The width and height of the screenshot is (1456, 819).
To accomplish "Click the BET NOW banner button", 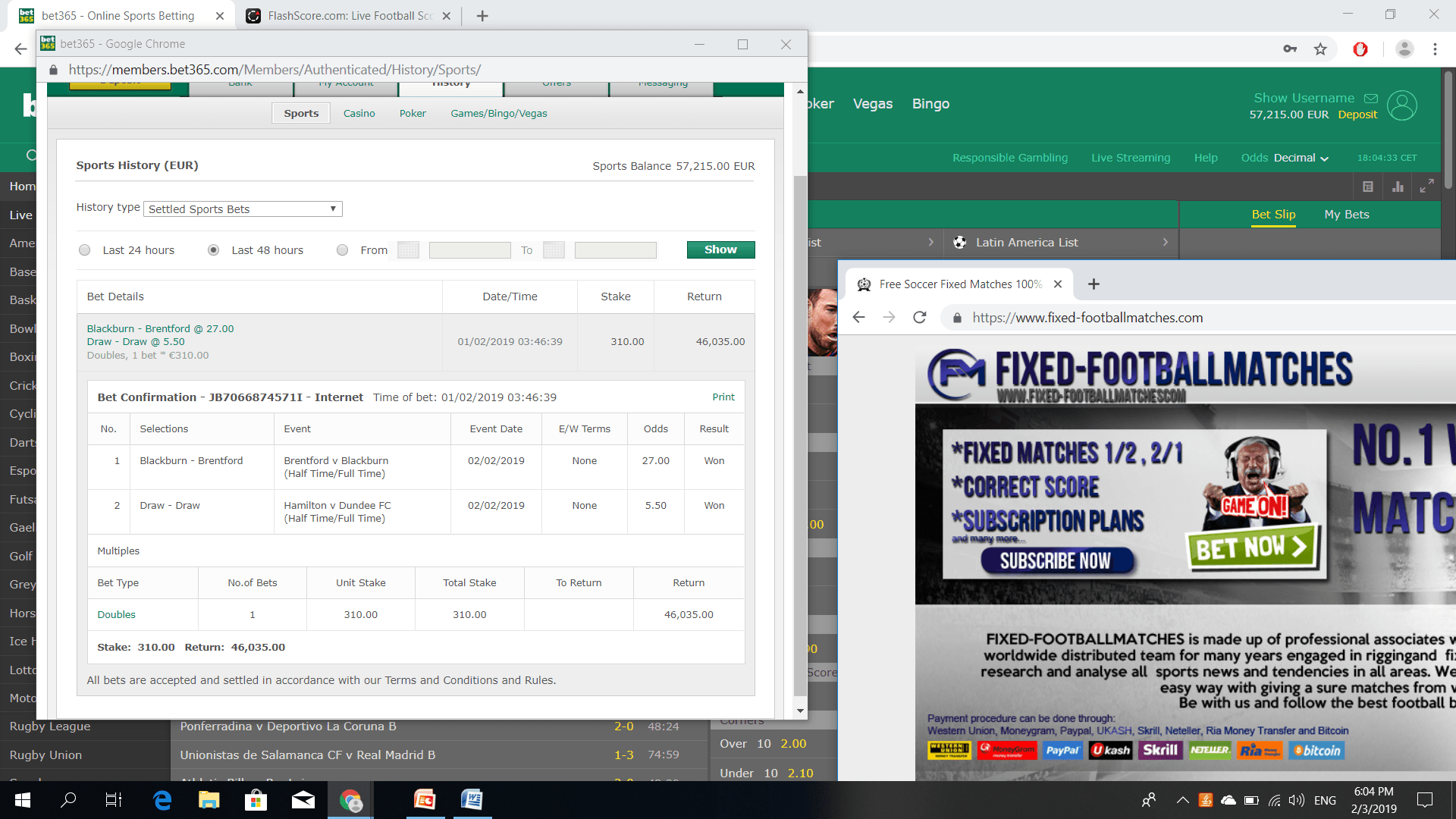I will tap(1252, 547).
